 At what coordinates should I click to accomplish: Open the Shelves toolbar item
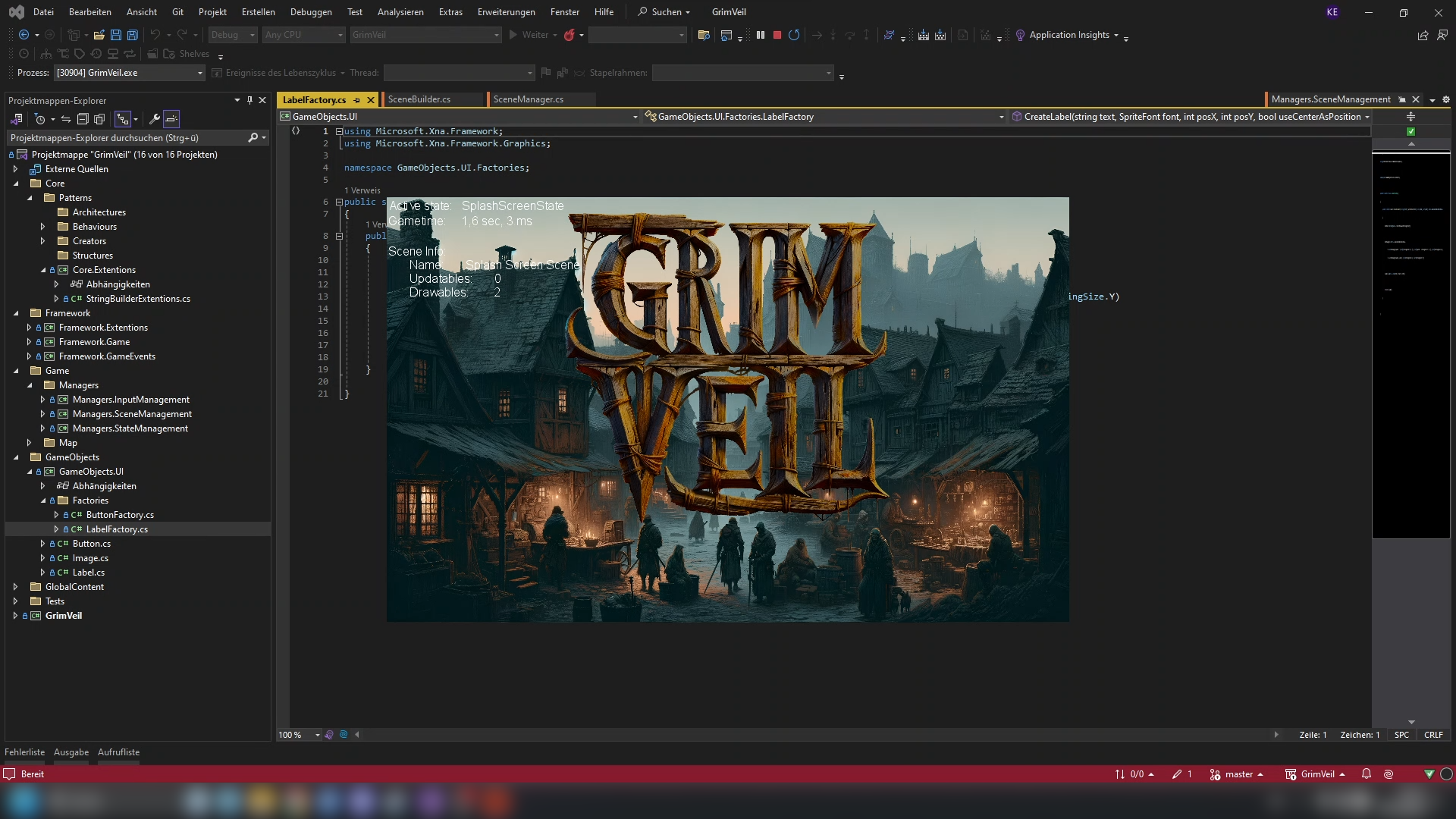click(x=186, y=54)
